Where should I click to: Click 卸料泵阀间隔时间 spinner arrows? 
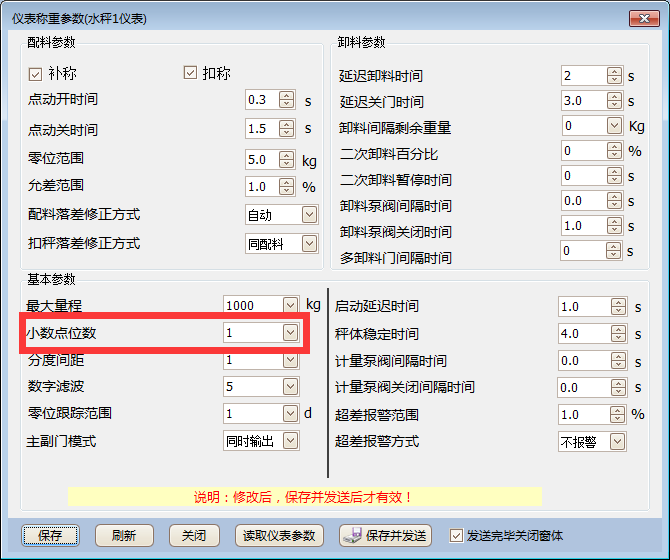pyautogui.click(x=614, y=201)
